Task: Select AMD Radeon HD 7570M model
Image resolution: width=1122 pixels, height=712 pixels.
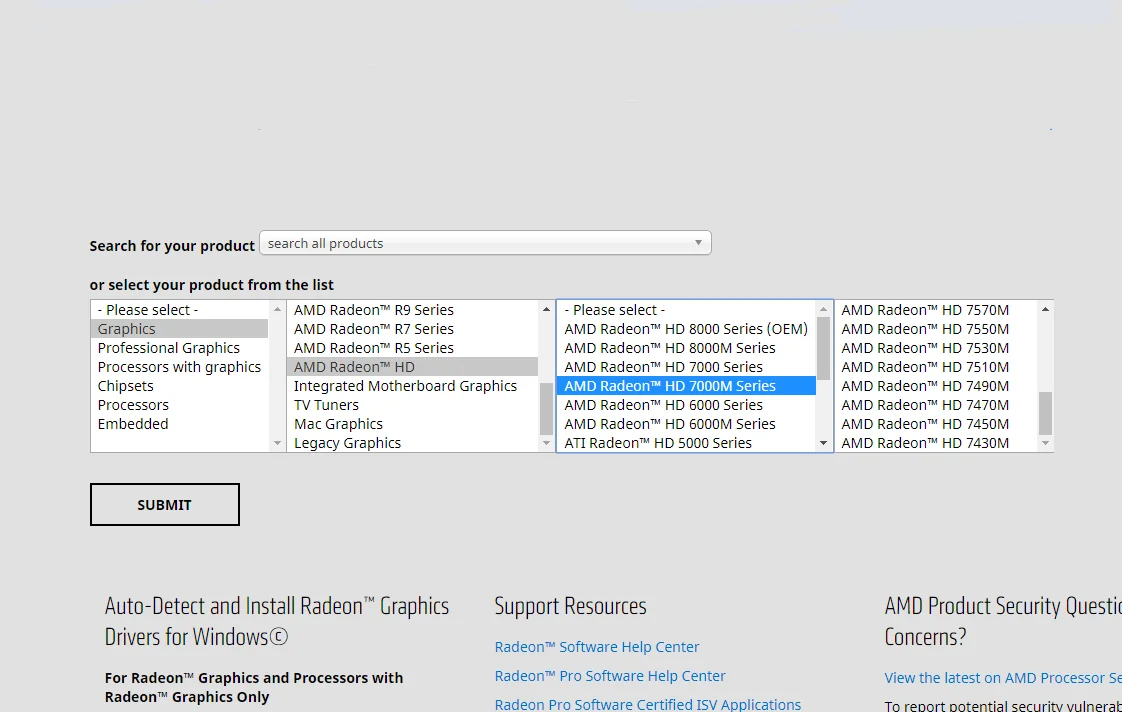Action: [x=936, y=310]
